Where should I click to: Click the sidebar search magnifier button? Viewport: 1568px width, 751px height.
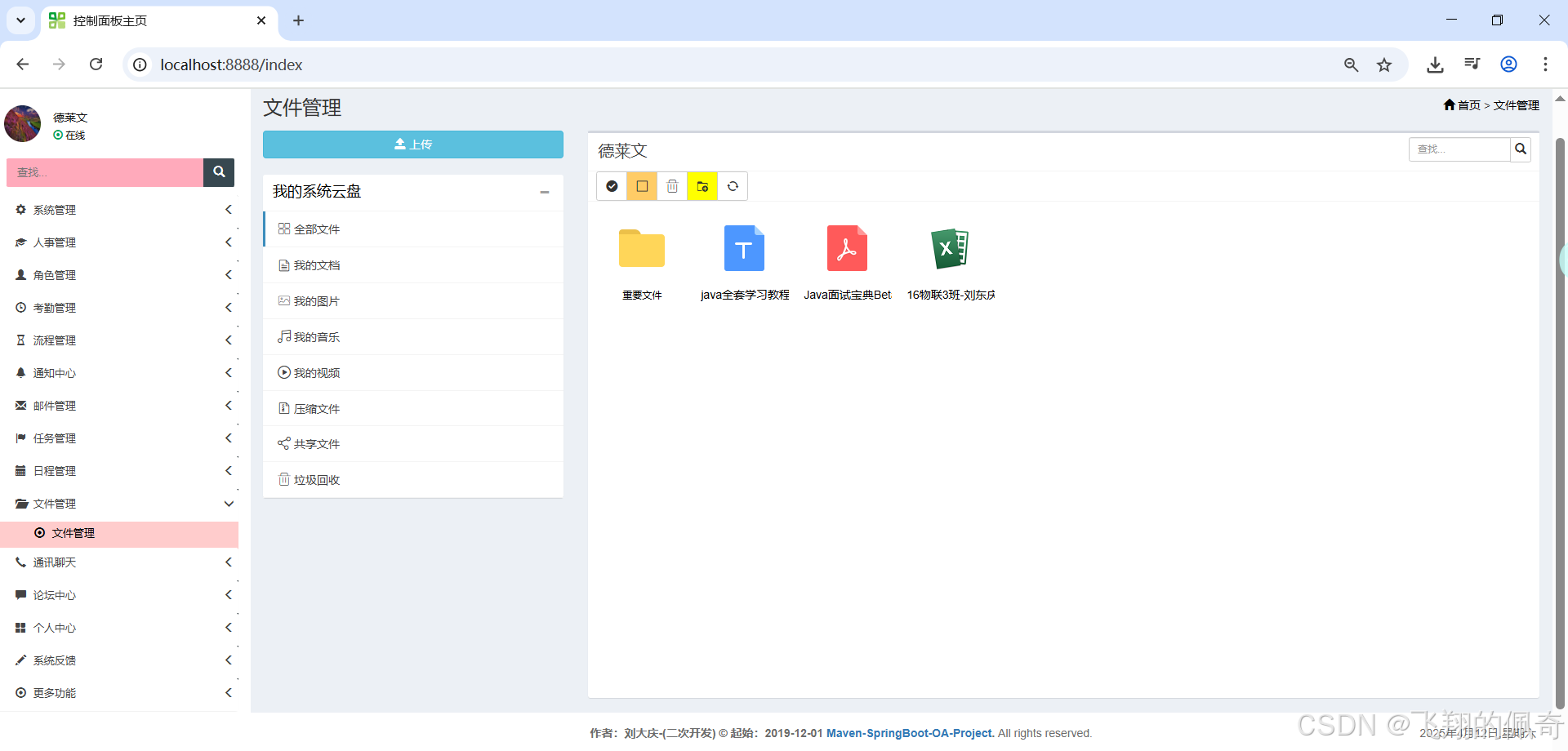point(218,172)
